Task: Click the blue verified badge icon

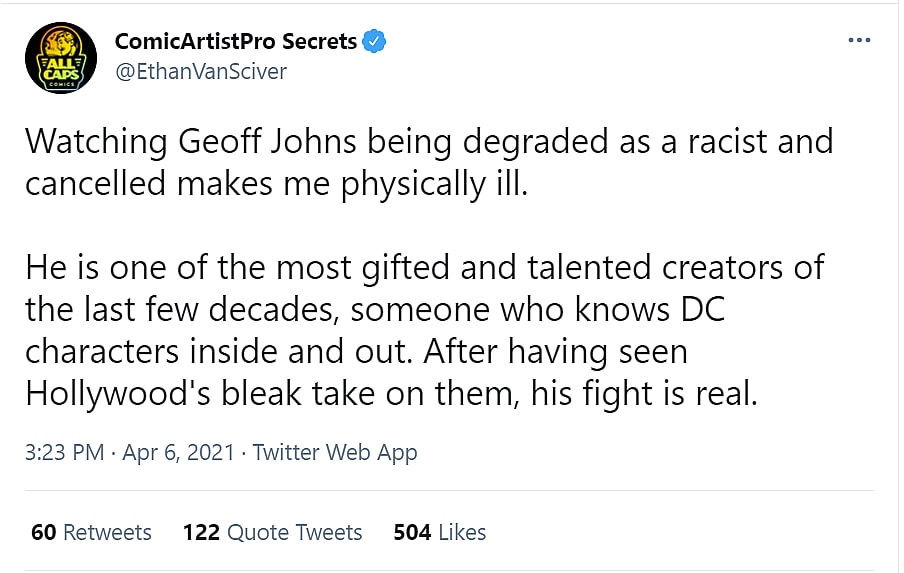Action: point(374,42)
